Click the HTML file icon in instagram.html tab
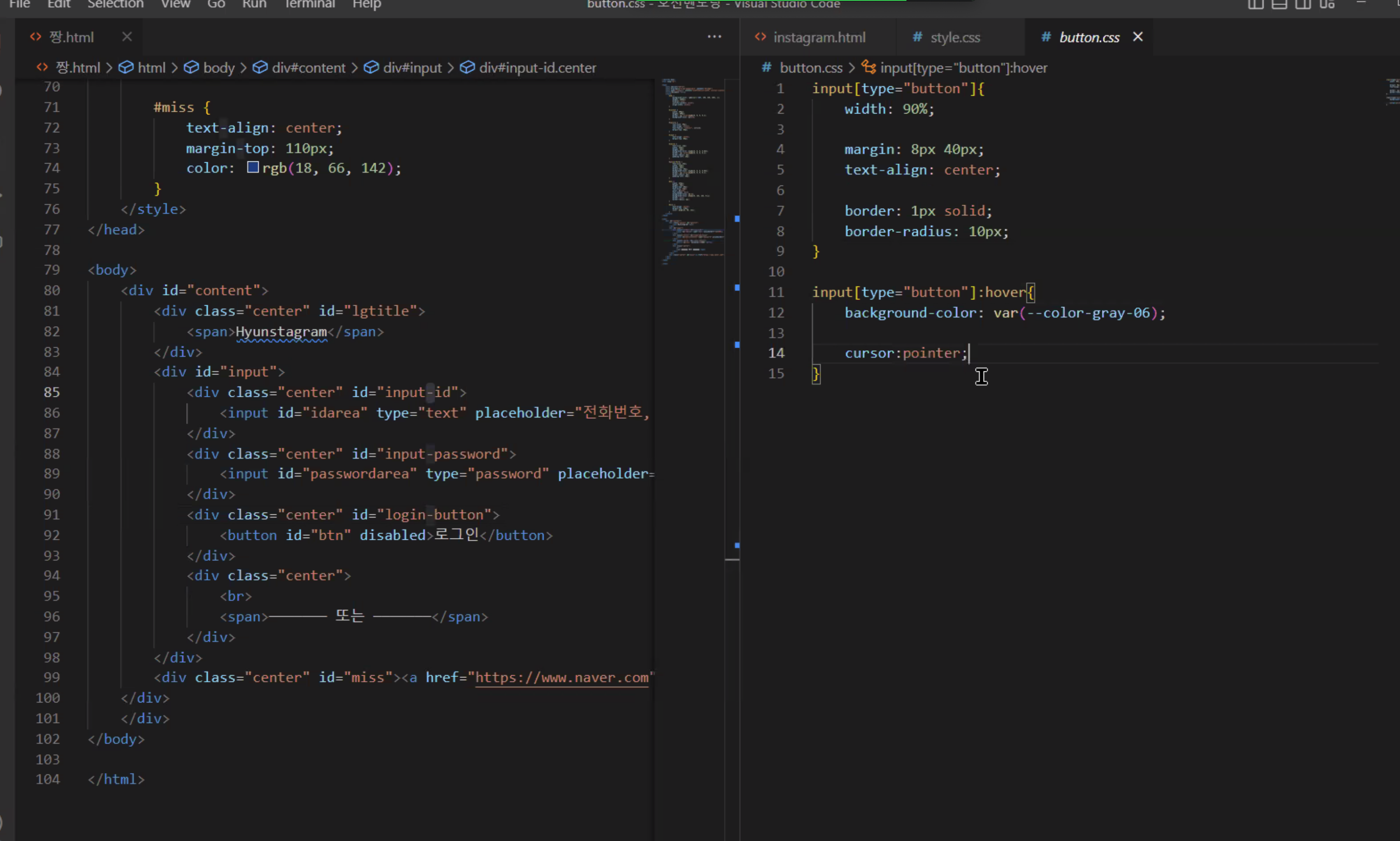The image size is (1400, 841). pyautogui.click(x=760, y=37)
